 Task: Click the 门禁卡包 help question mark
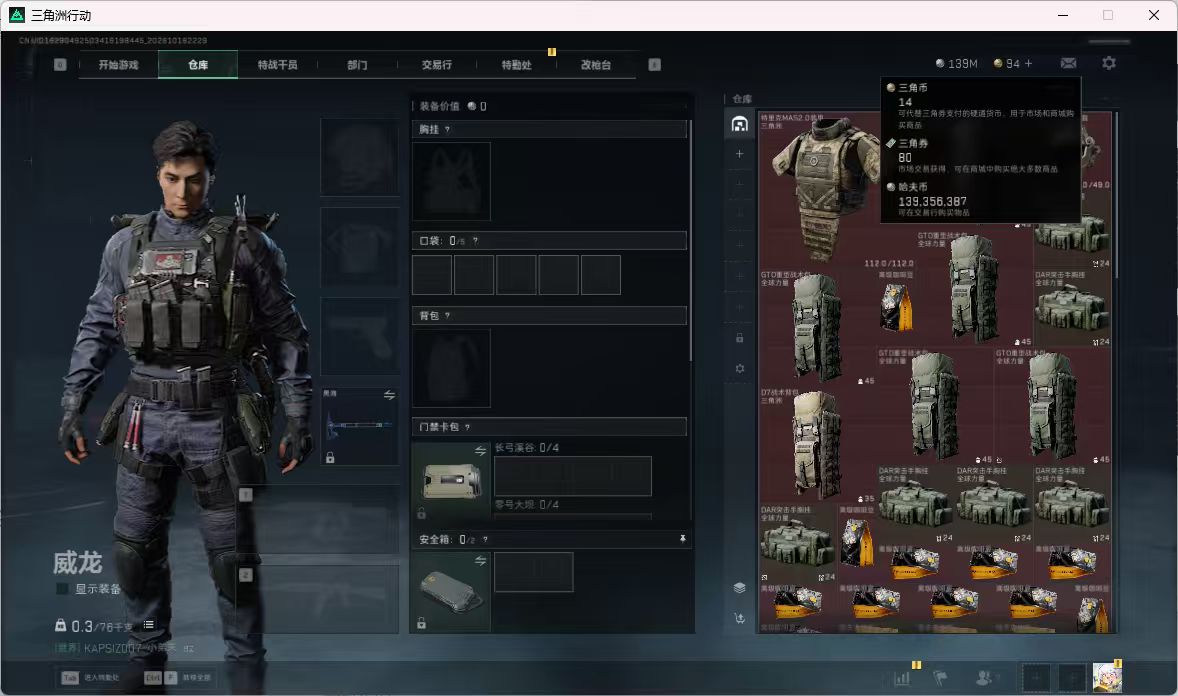coord(467,427)
